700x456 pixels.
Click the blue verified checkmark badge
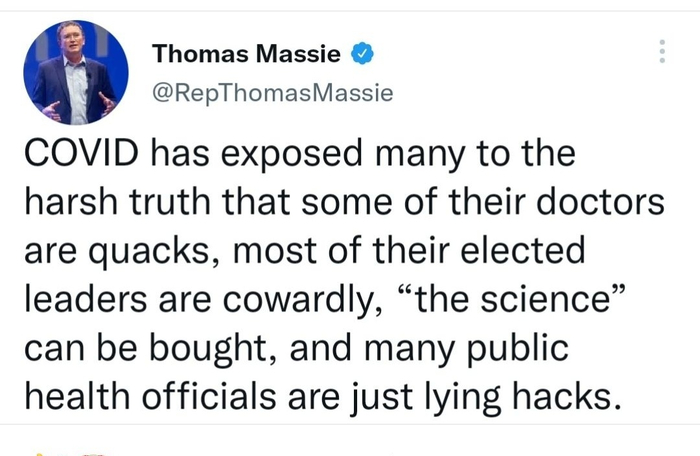(366, 54)
